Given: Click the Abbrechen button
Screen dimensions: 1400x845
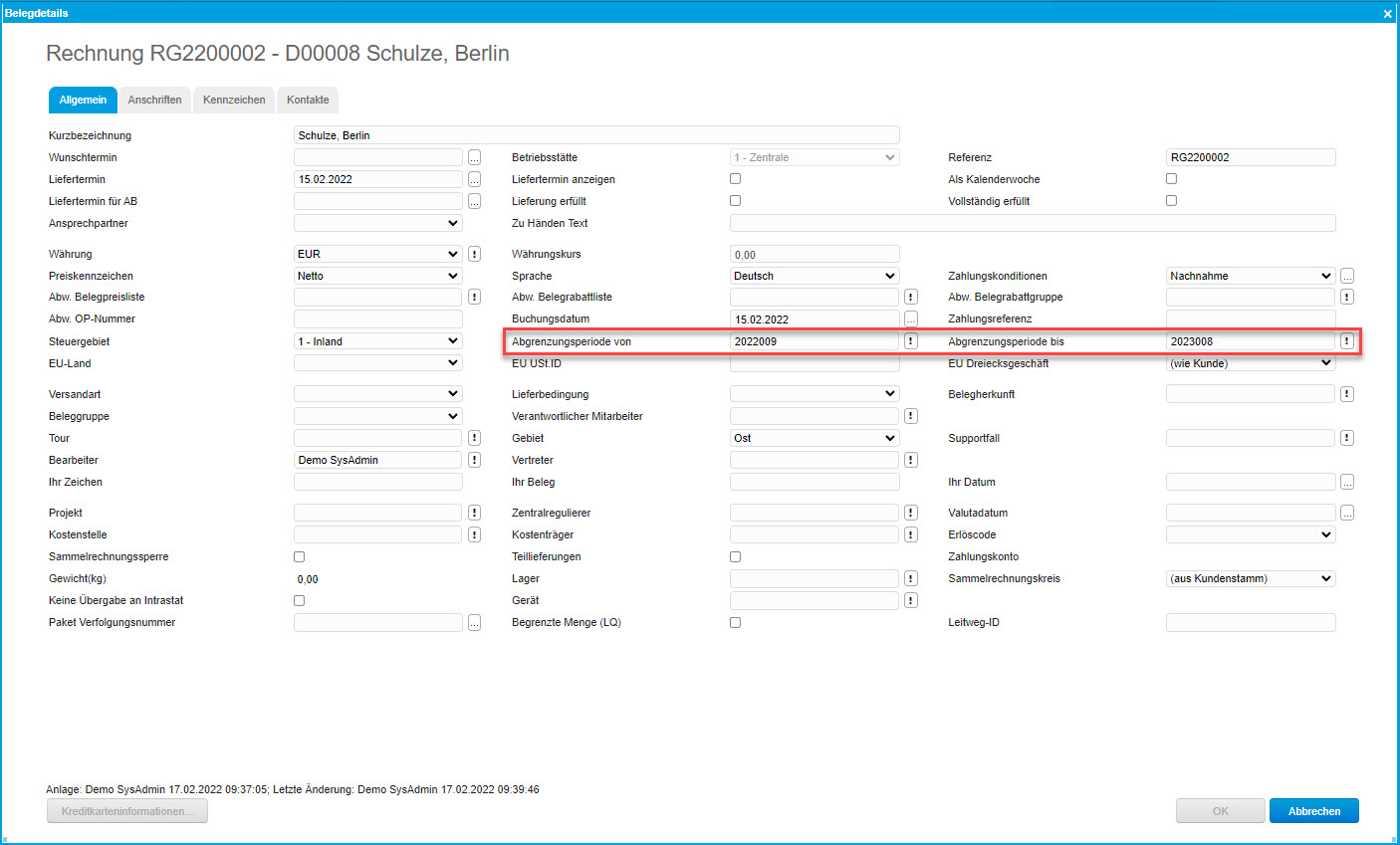Looking at the screenshot, I should point(1314,811).
